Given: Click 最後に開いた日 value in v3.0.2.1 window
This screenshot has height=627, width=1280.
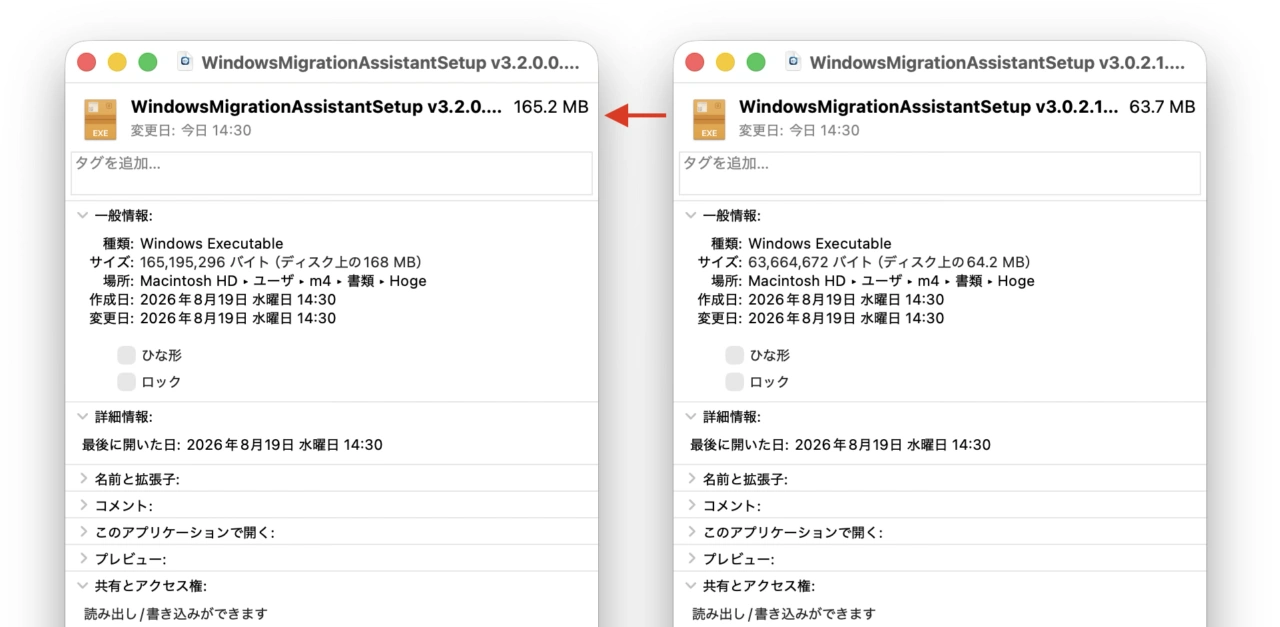Looking at the screenshot, I should click(x=892, y=445).
